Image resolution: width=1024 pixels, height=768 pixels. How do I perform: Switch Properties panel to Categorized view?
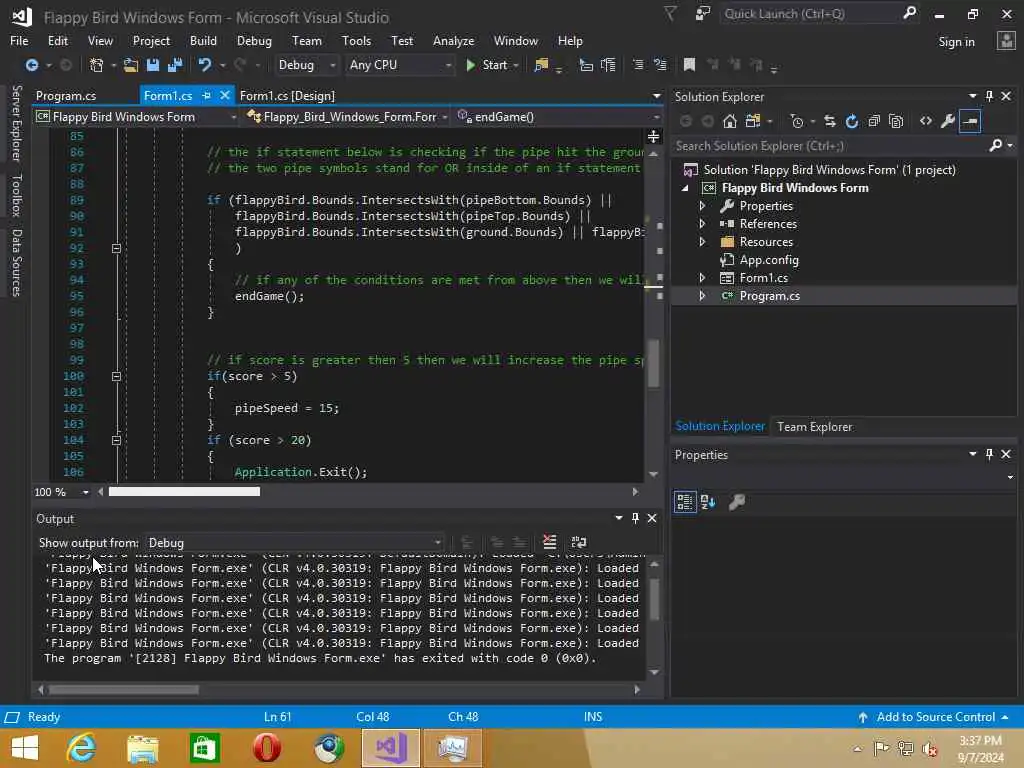(x=684, y=502)
